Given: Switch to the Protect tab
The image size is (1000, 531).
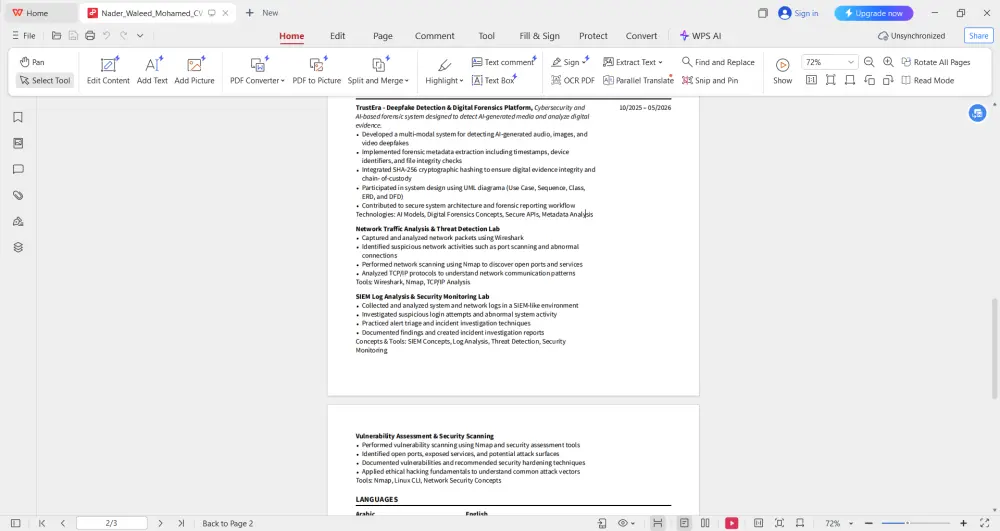Looking at the screenshot, I should tap(593, 36).
